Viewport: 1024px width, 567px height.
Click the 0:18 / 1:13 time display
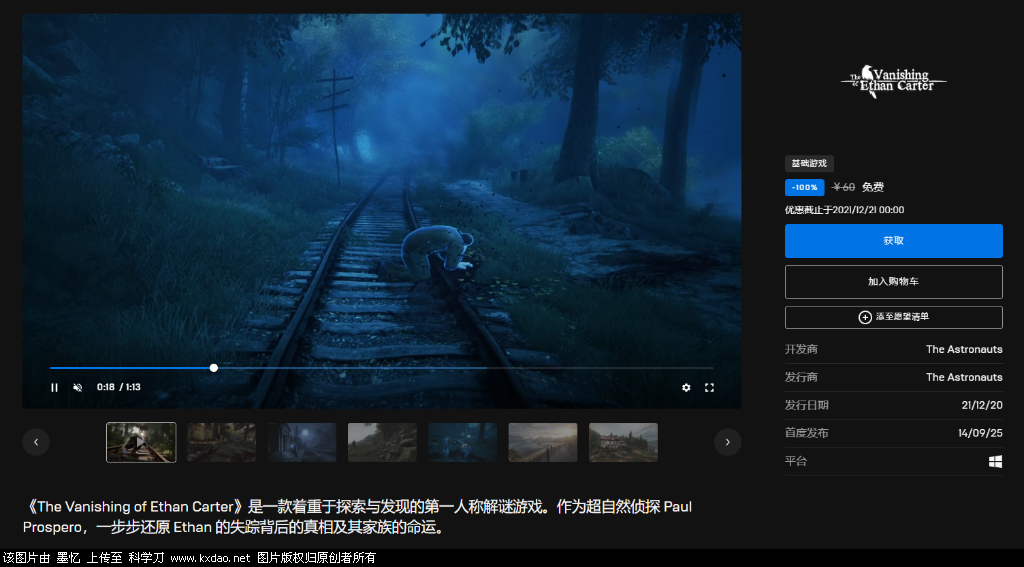[x=119, y=387]
